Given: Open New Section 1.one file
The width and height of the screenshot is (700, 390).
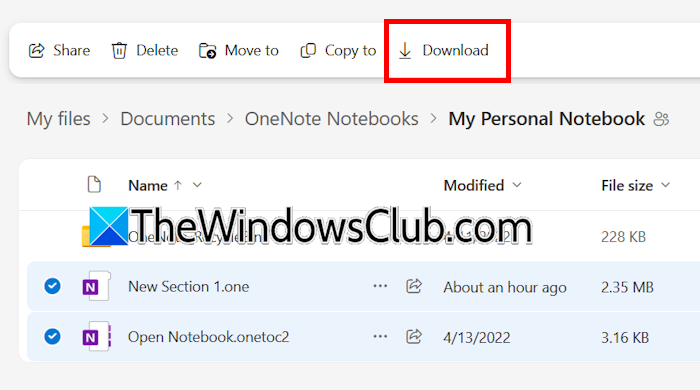Looking at the screenshot, I should click(188, 286).
